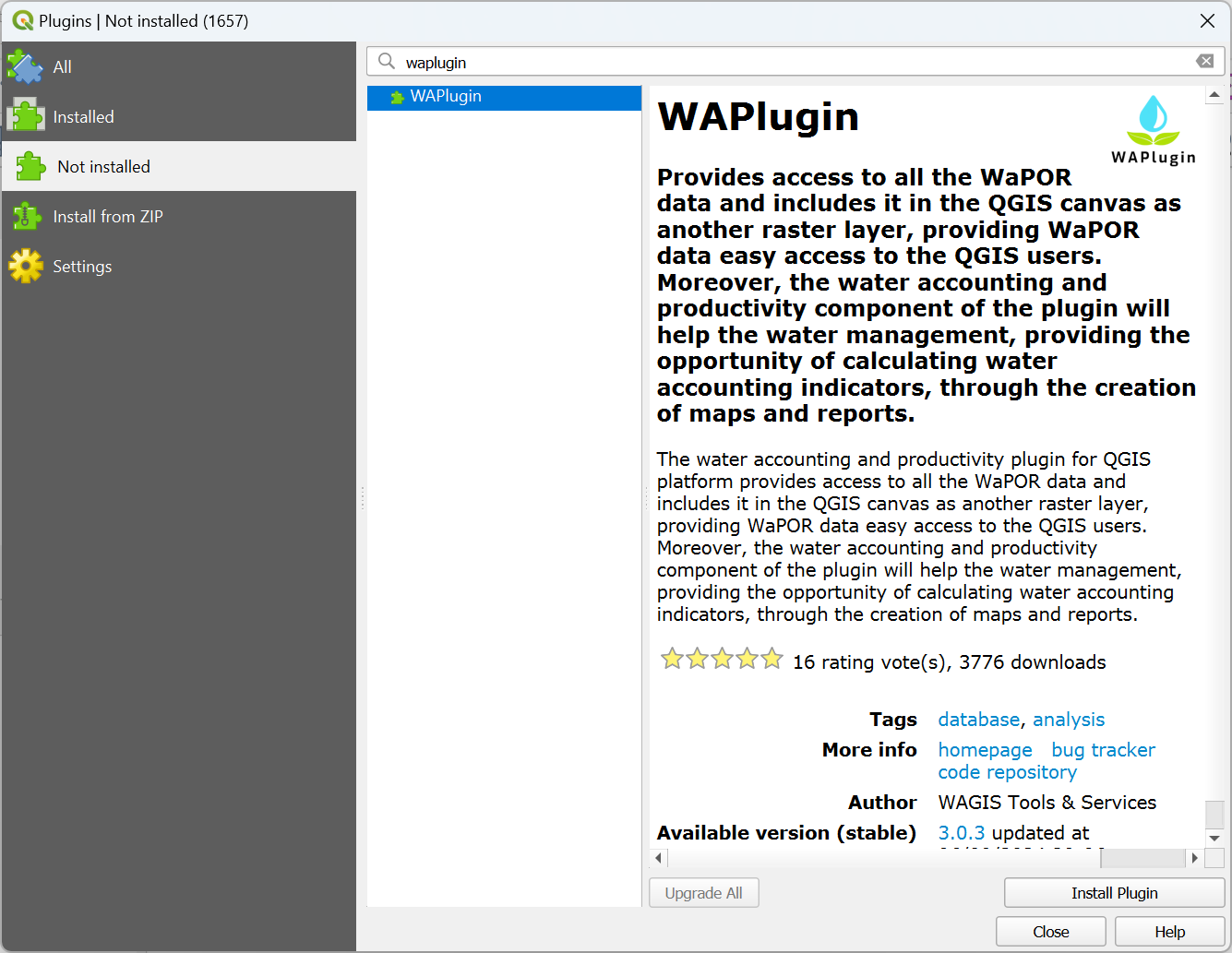The height and width of the screenshot is (953, 1232).
Task: Click the Installed plugins sidebar icon
Action: pyautogui.click(x=28, y=116)
